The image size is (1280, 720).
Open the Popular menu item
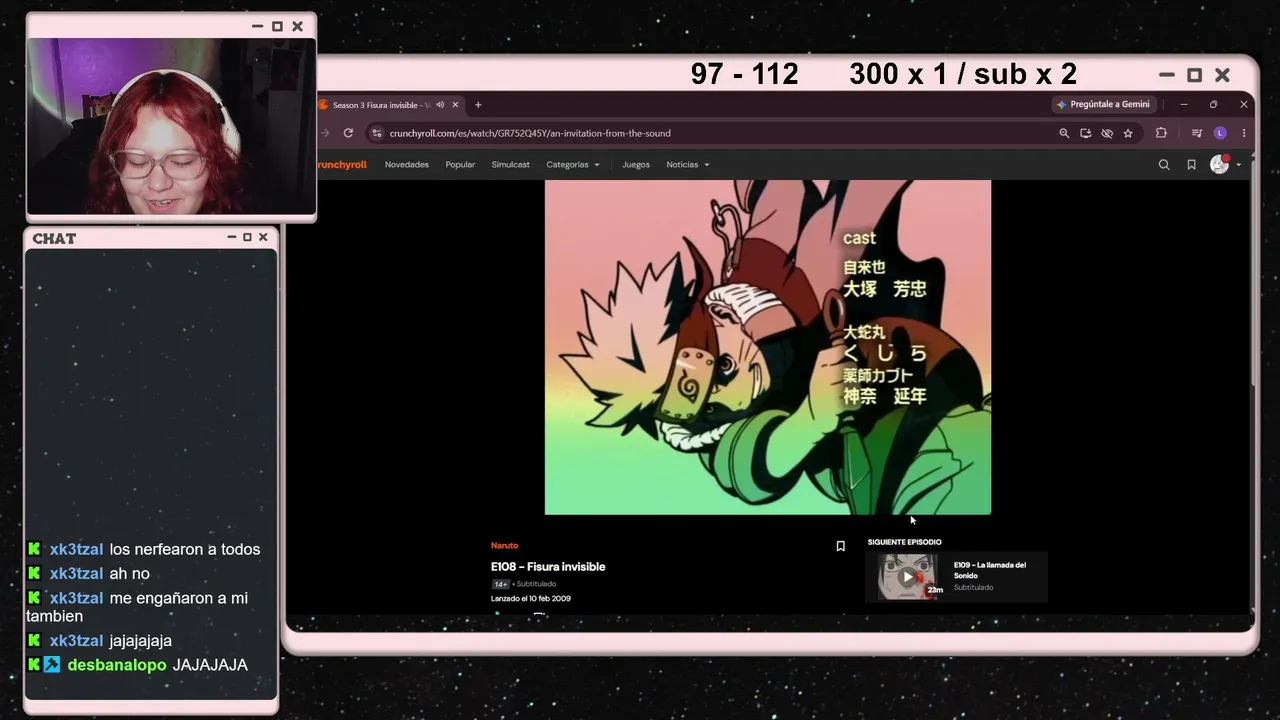[x=460, y=165]
